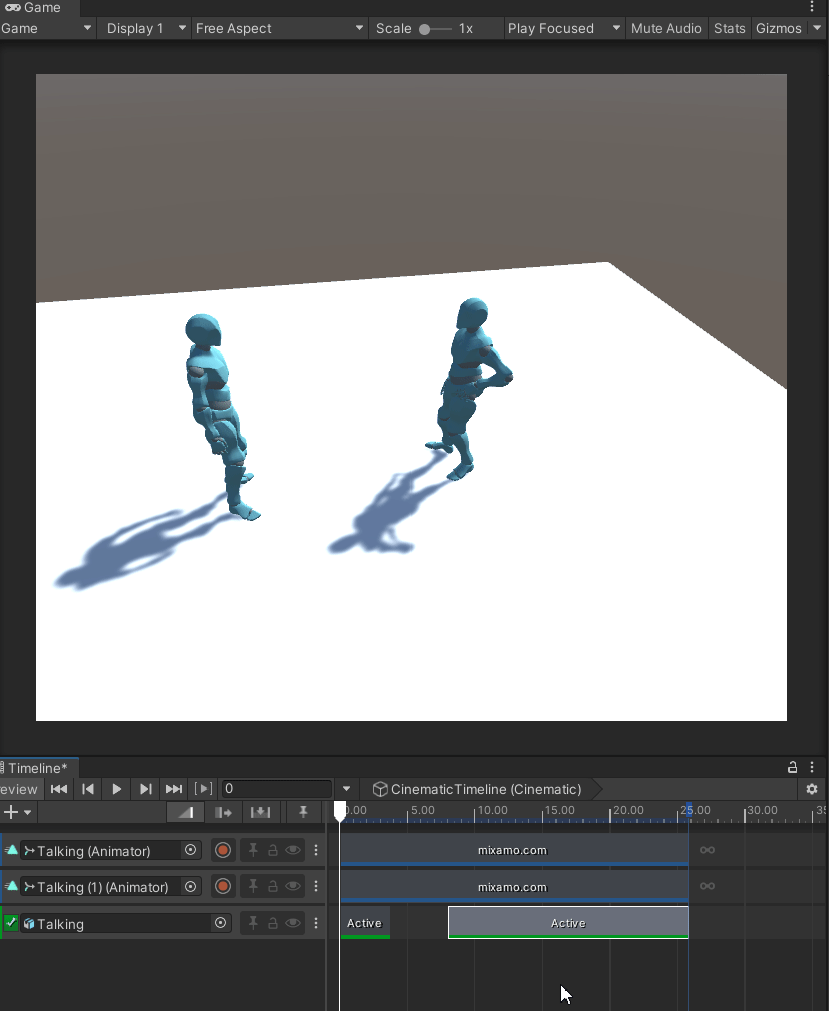Switch to the Game tab
Viewport: 829px width, 1011px height.
(34, 7)
